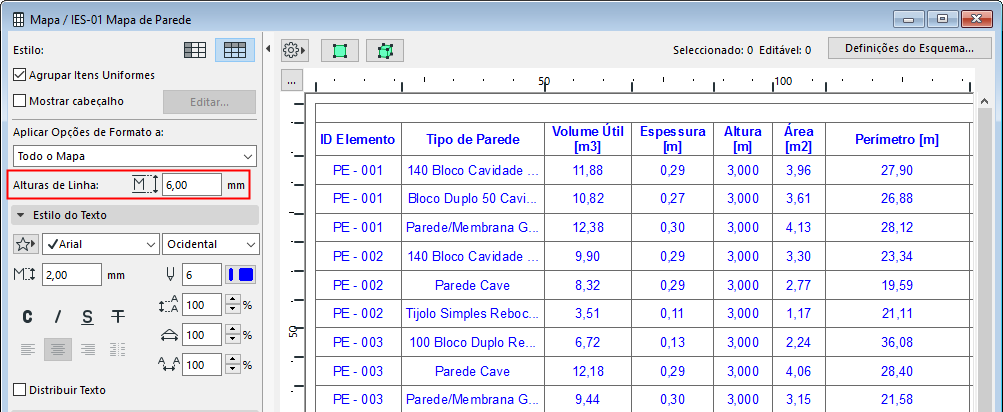Click the disabled Editar button
Viewport: 1003px width, 412px height.
click(209, 102)
